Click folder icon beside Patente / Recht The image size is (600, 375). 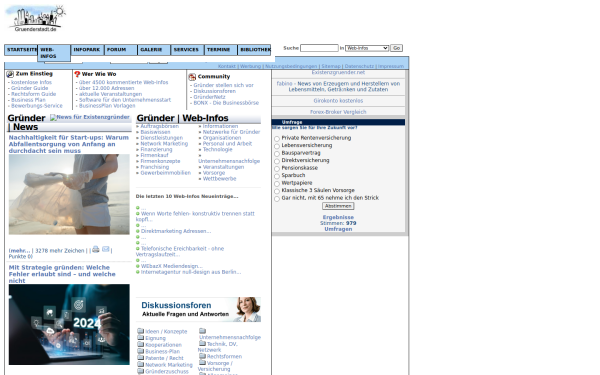coord(140,358)
